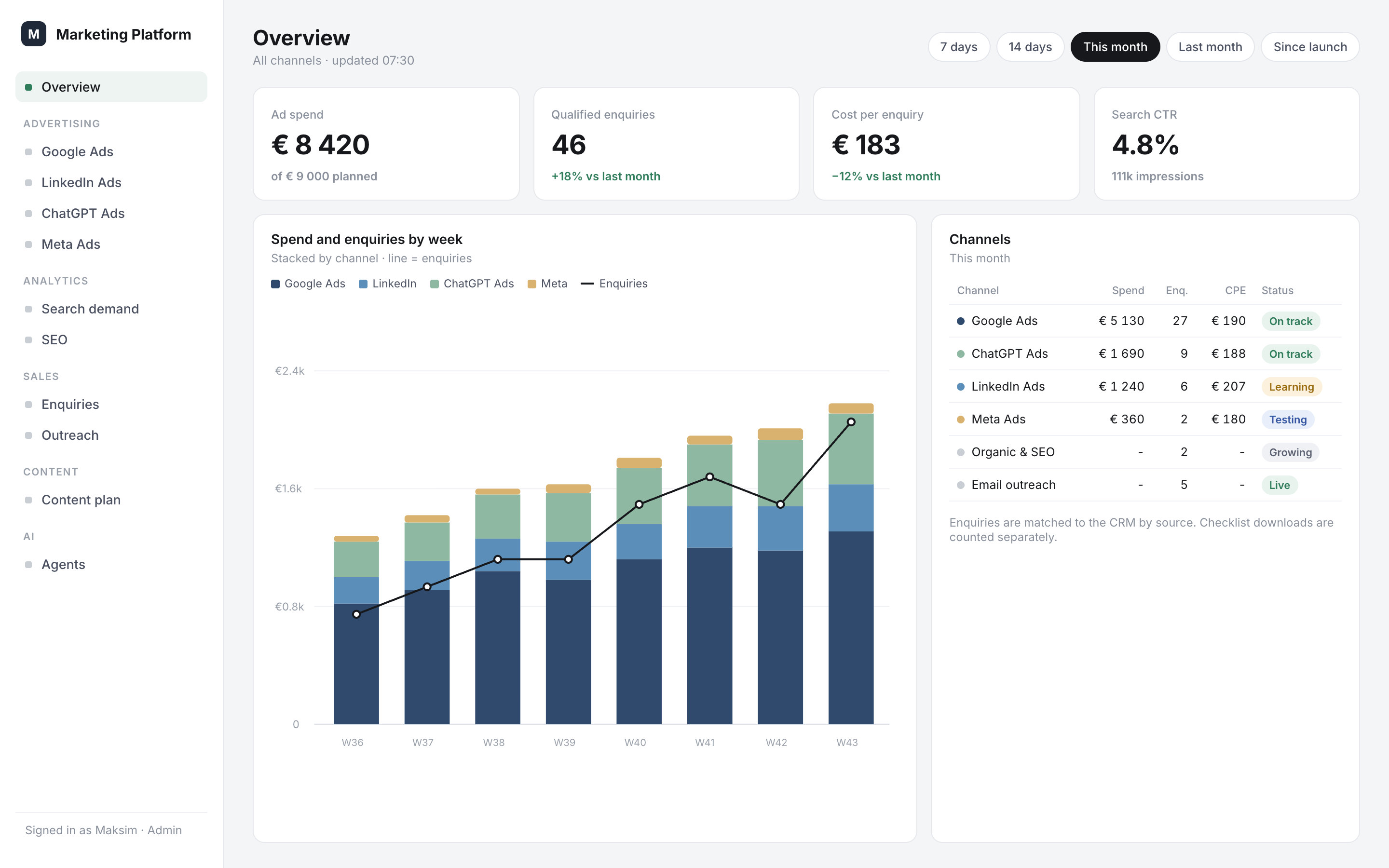1389x868 pixels.
Task: Click the Search CTR 4.8% value
Action: pos(1145,145)
